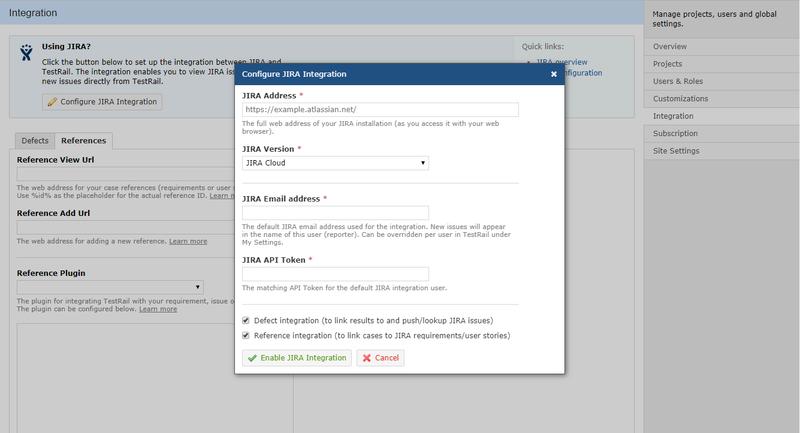This screenshot has width=800, height=433.
Task: Click Enable JIRA Integration button
Action: coord(297,358)
